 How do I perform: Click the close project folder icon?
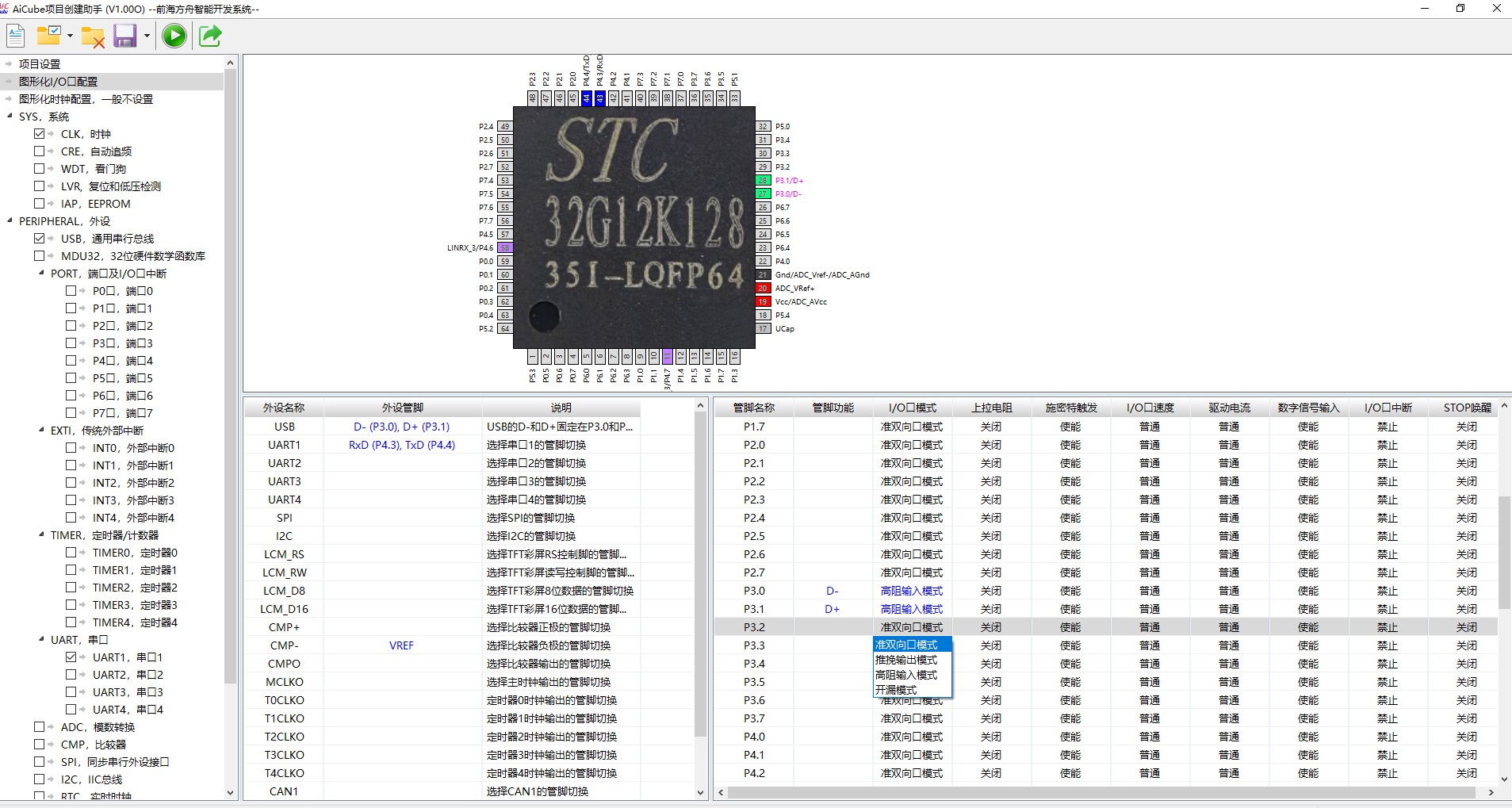tap(93, 36)
